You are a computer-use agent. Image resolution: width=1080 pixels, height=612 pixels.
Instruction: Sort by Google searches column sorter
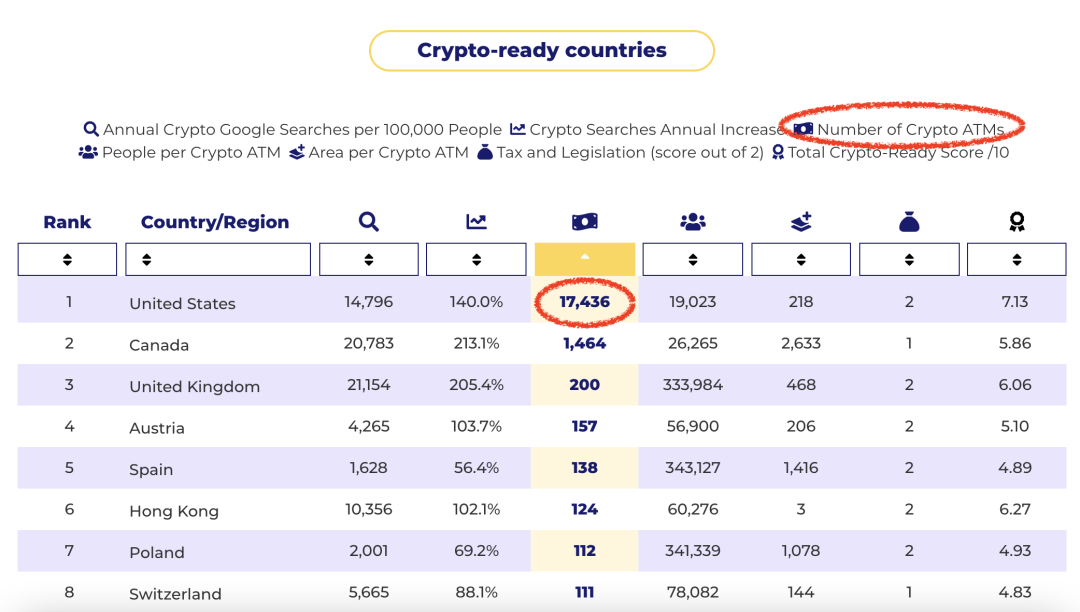368,260
